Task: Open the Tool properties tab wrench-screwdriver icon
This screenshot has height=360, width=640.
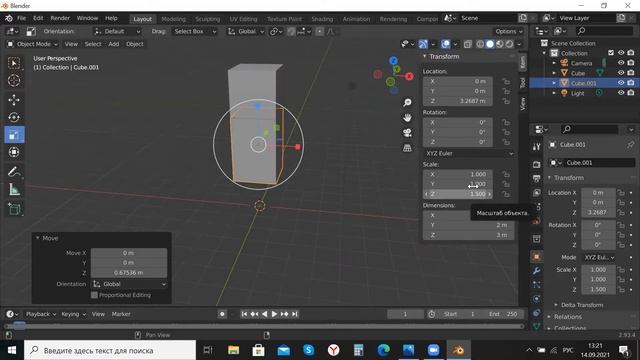Action: 536,147
